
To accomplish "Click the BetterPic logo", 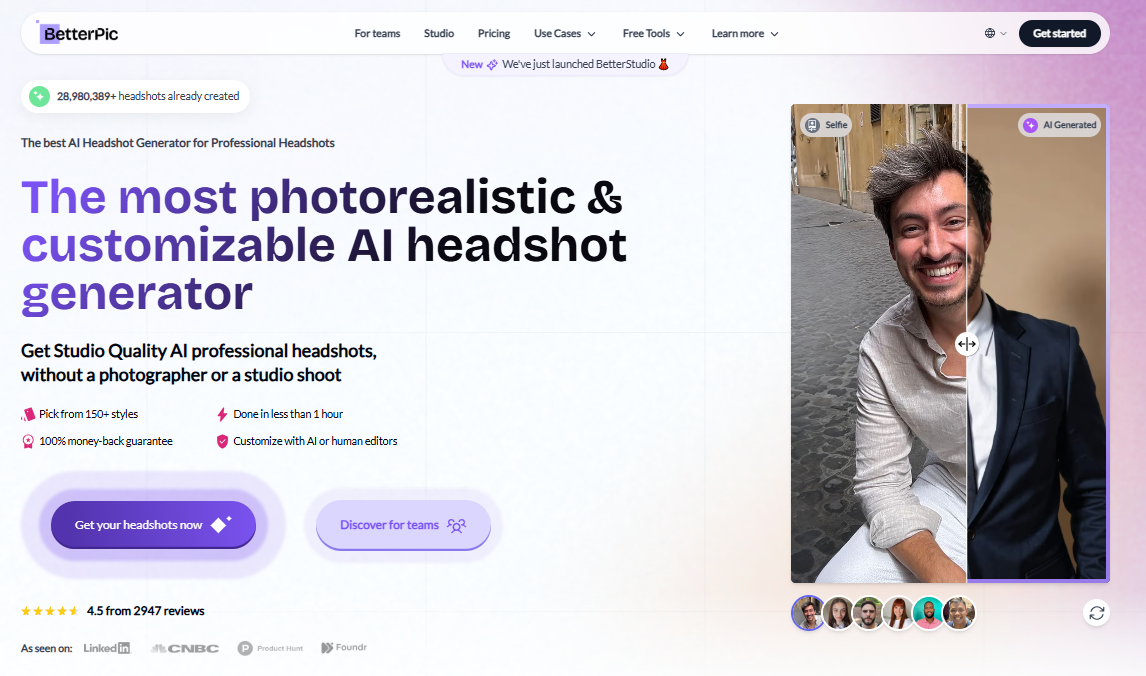I will [78, 33].
